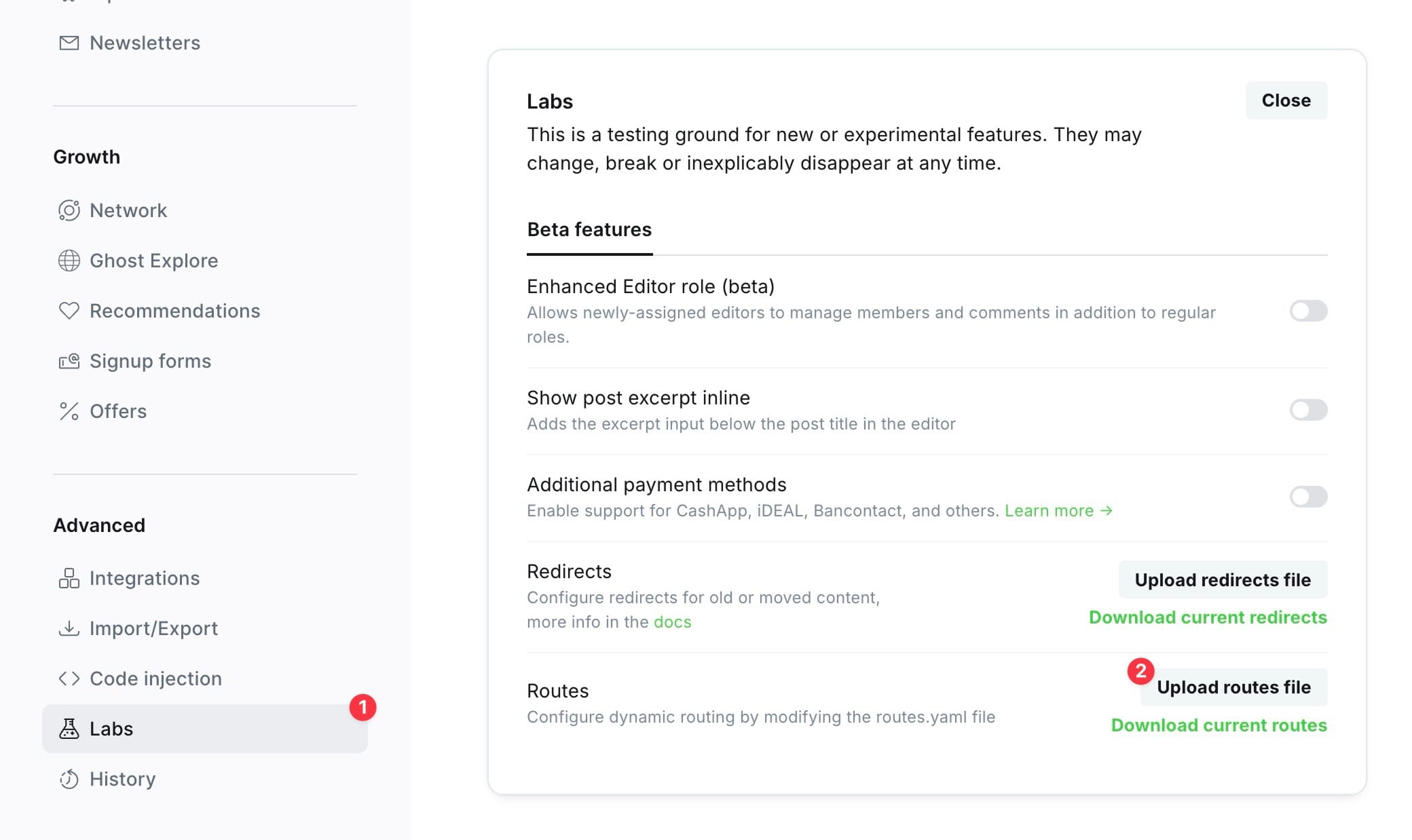Open Offers using the percent icon
The image size is (1412, 840).
69,411
